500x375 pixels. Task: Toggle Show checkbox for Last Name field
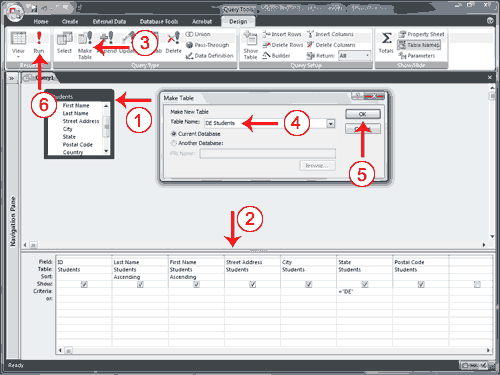click(140, 284)
